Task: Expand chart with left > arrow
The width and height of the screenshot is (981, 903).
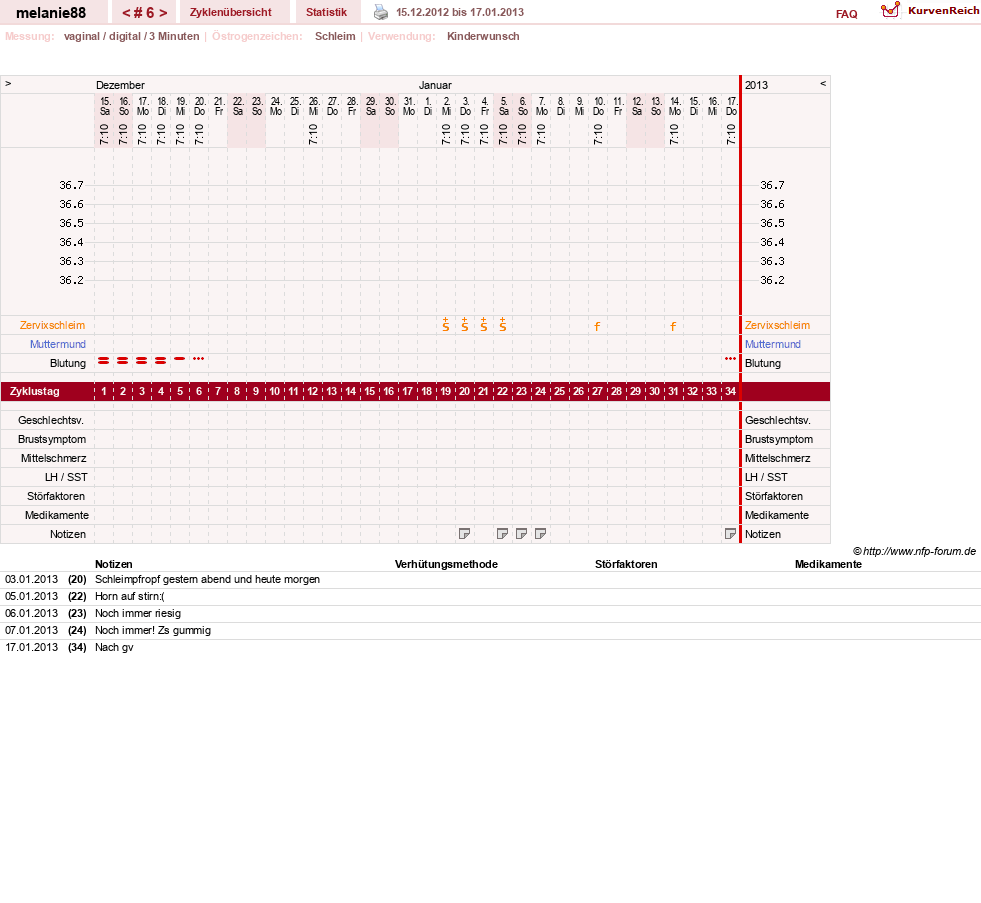Action: (8, 83)
